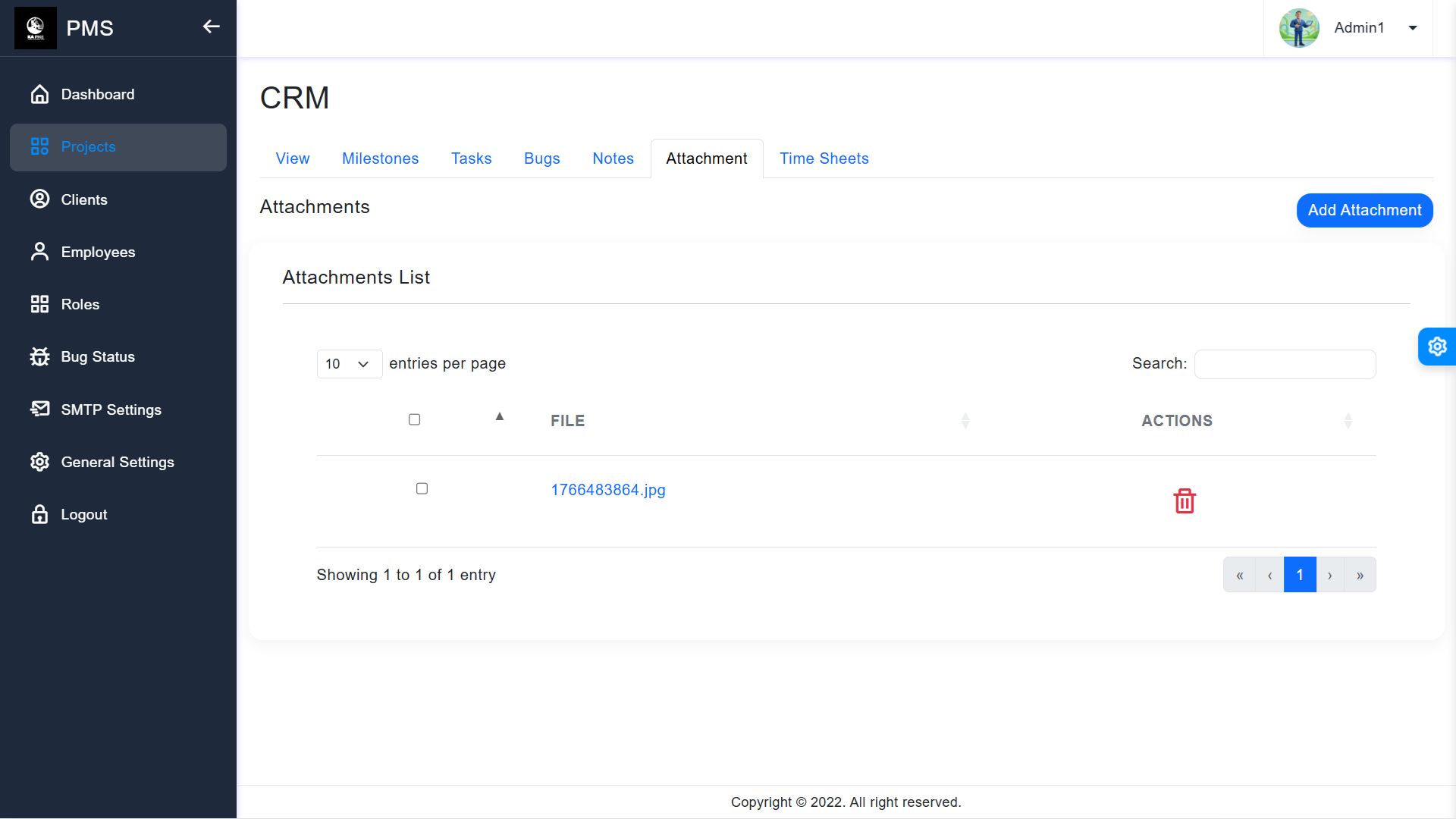Viewport: 1456px width, 819px height.
Task: Click the PMS logo image
Action: [35, 28]
